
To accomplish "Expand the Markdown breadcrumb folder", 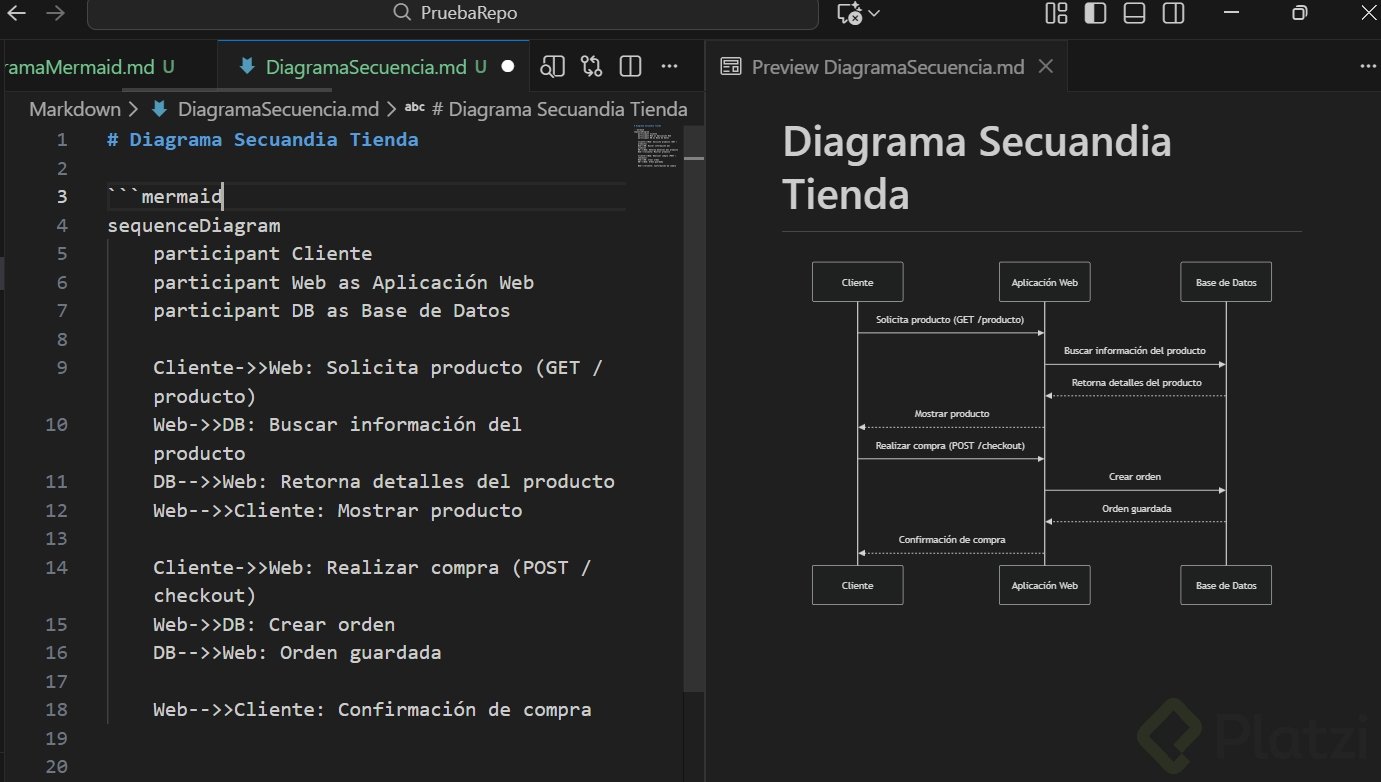I will pos(74,109).
